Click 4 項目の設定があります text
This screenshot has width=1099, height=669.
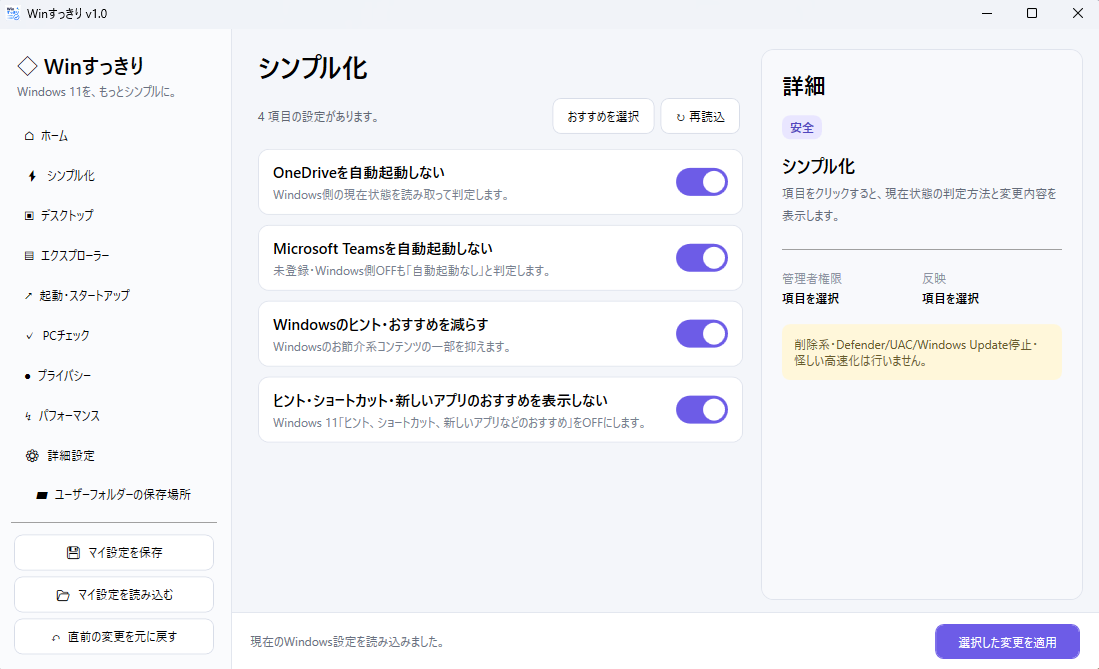click(319, 116)
